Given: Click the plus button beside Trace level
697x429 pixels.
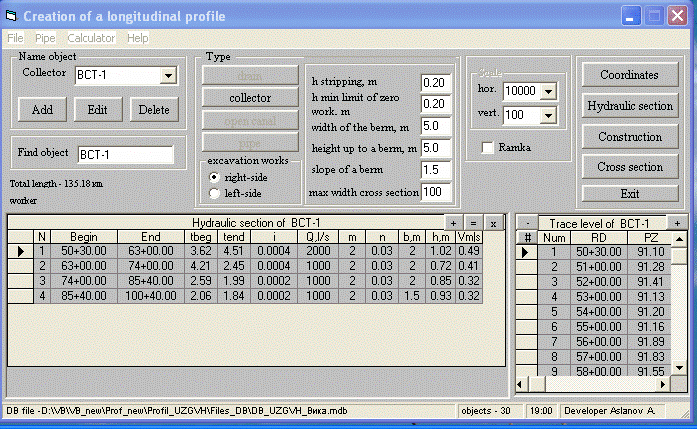Looking at the screenshot, I should click(x=678, y=222).
